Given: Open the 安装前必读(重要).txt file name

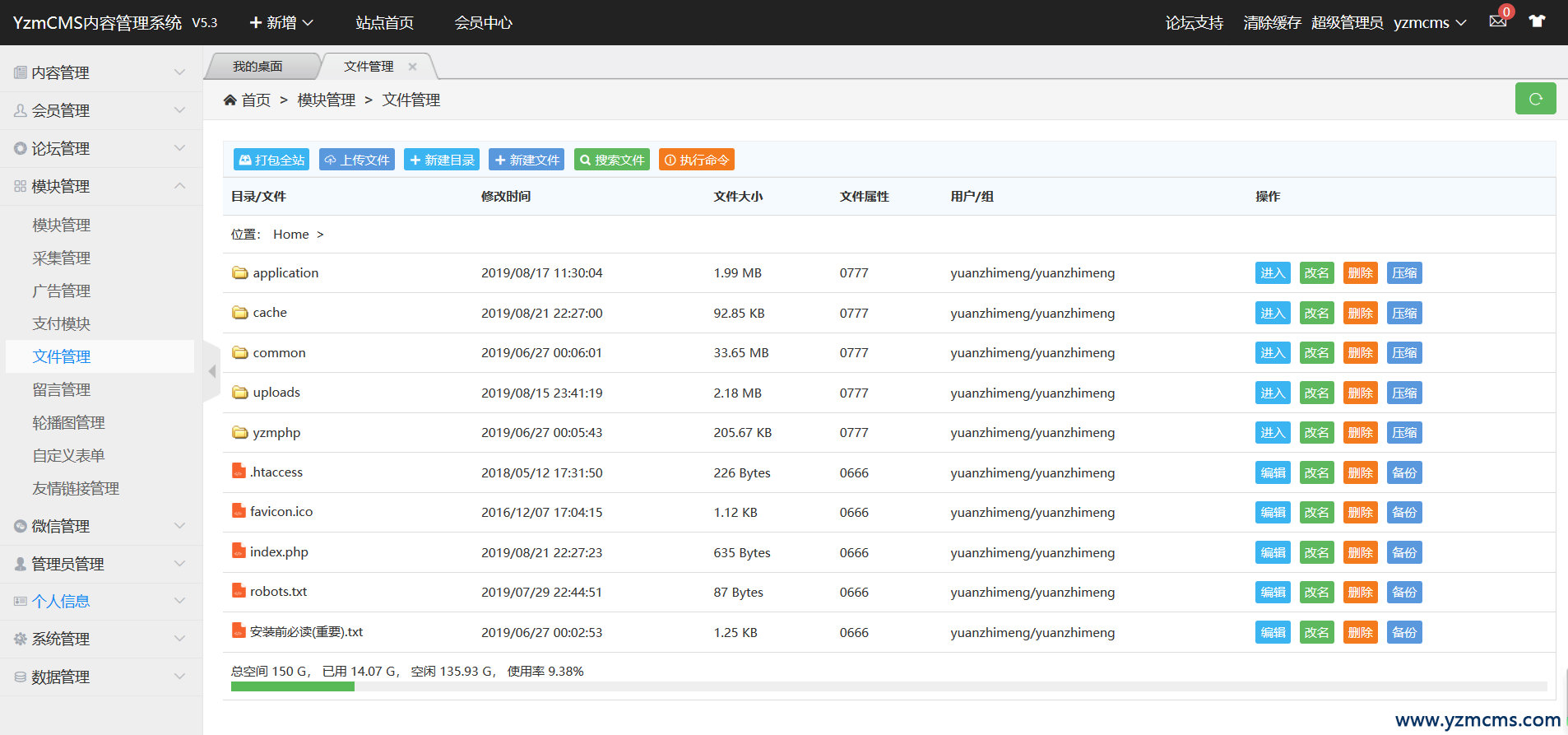Looking at the screenshot, I should pyautogui.click(x=307, y=632).
